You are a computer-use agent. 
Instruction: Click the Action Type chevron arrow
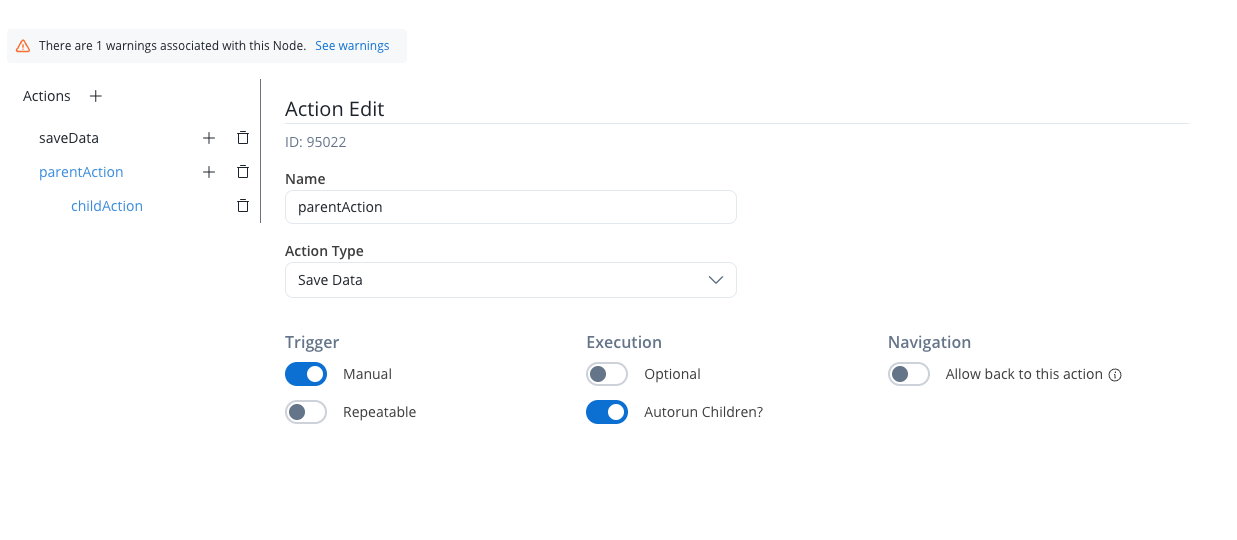coord(716,280)
